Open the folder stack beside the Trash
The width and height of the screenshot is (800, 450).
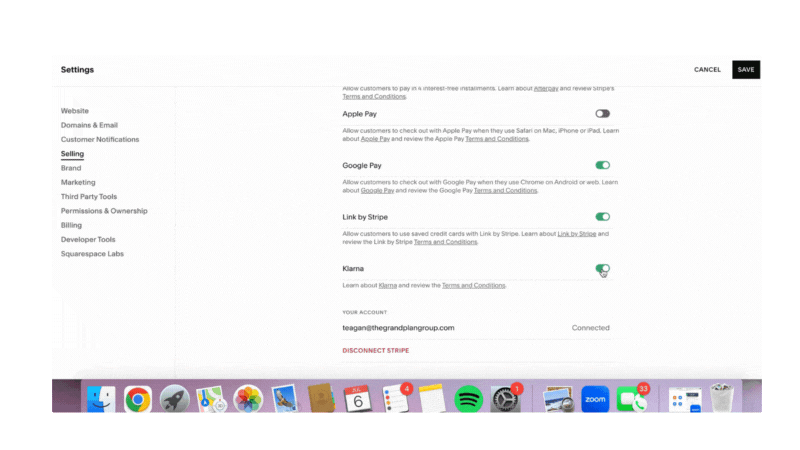[x=685, y=399]
